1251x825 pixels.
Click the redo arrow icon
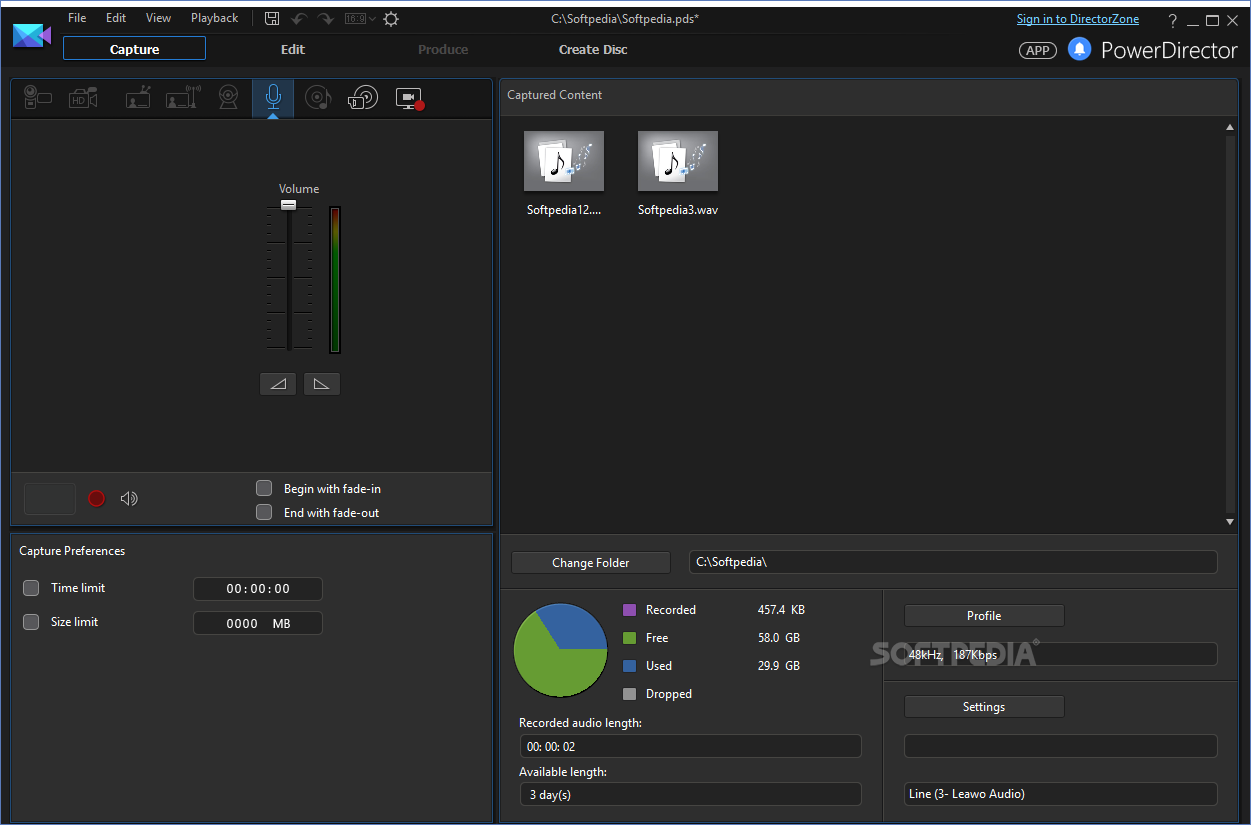coord(326,19)
